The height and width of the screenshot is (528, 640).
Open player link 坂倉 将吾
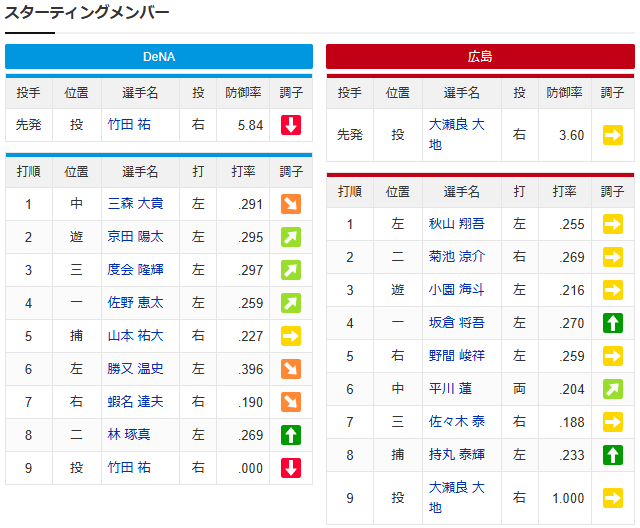pos(456,323)
